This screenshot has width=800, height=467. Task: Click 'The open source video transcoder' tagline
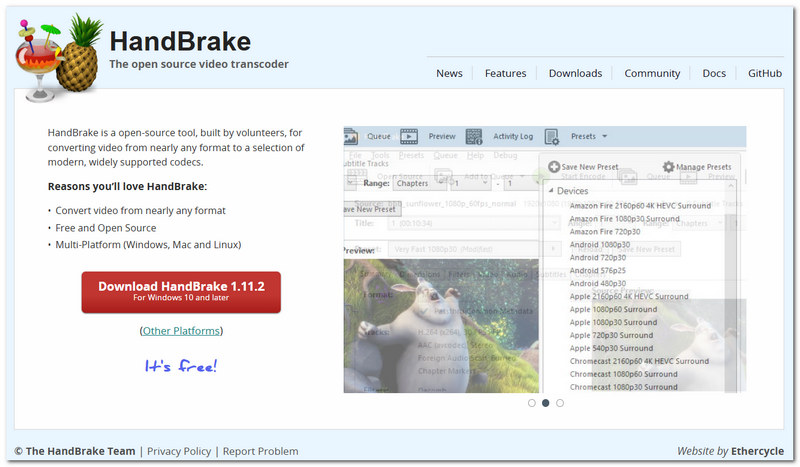coord(199,64)
